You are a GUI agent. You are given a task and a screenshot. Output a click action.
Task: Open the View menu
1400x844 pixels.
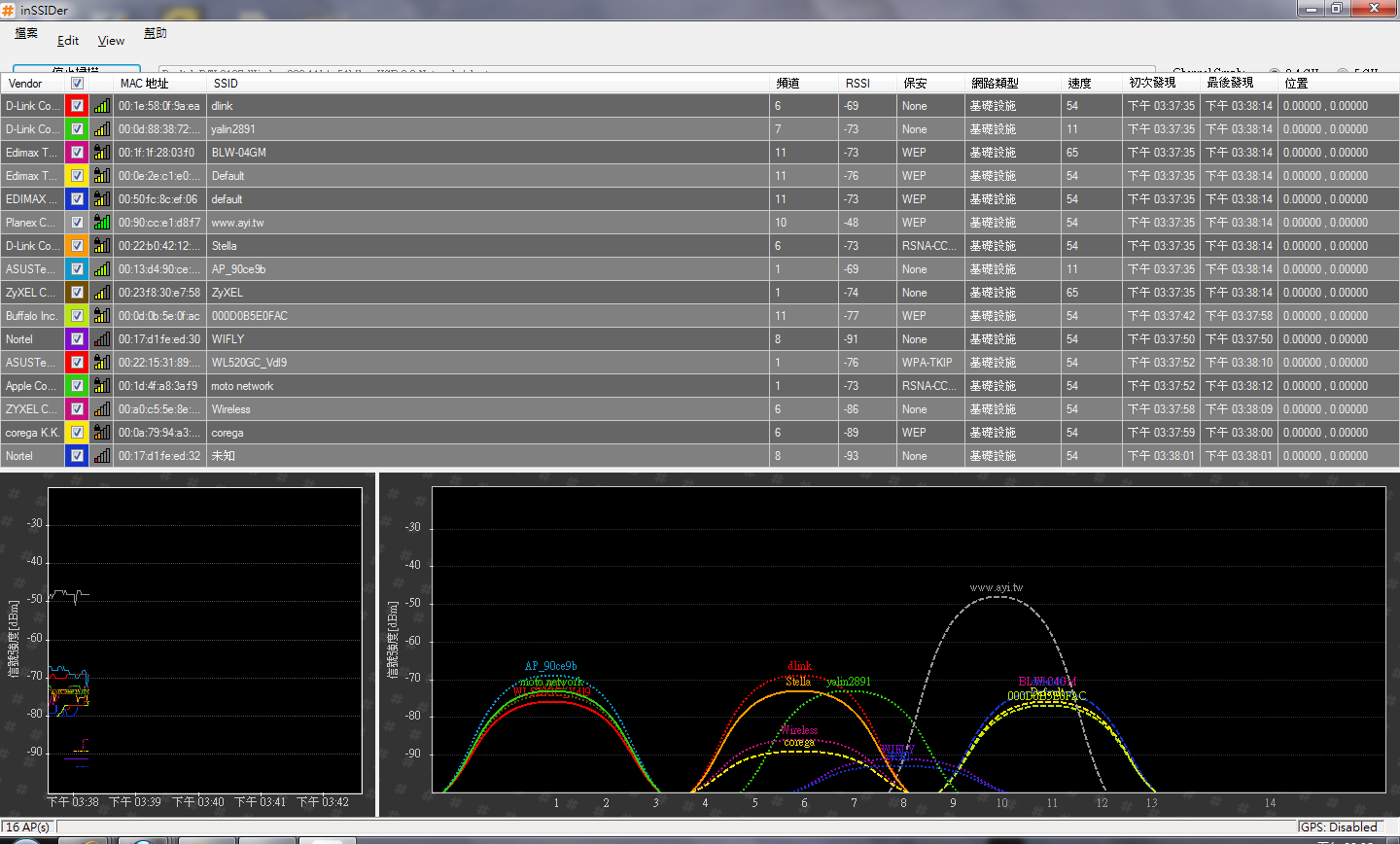[x=111, y=40]
